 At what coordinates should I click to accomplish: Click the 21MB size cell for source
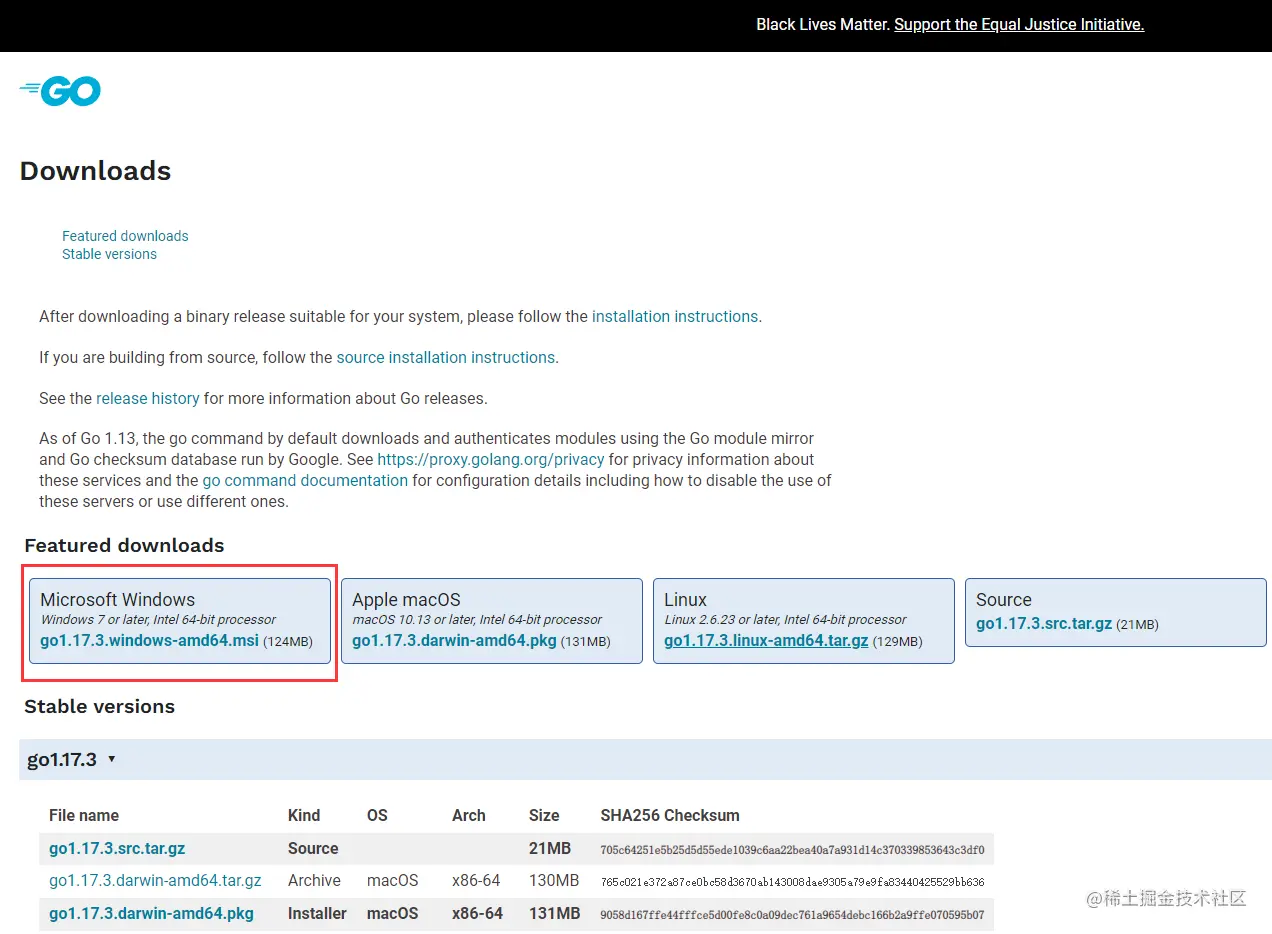550,848
